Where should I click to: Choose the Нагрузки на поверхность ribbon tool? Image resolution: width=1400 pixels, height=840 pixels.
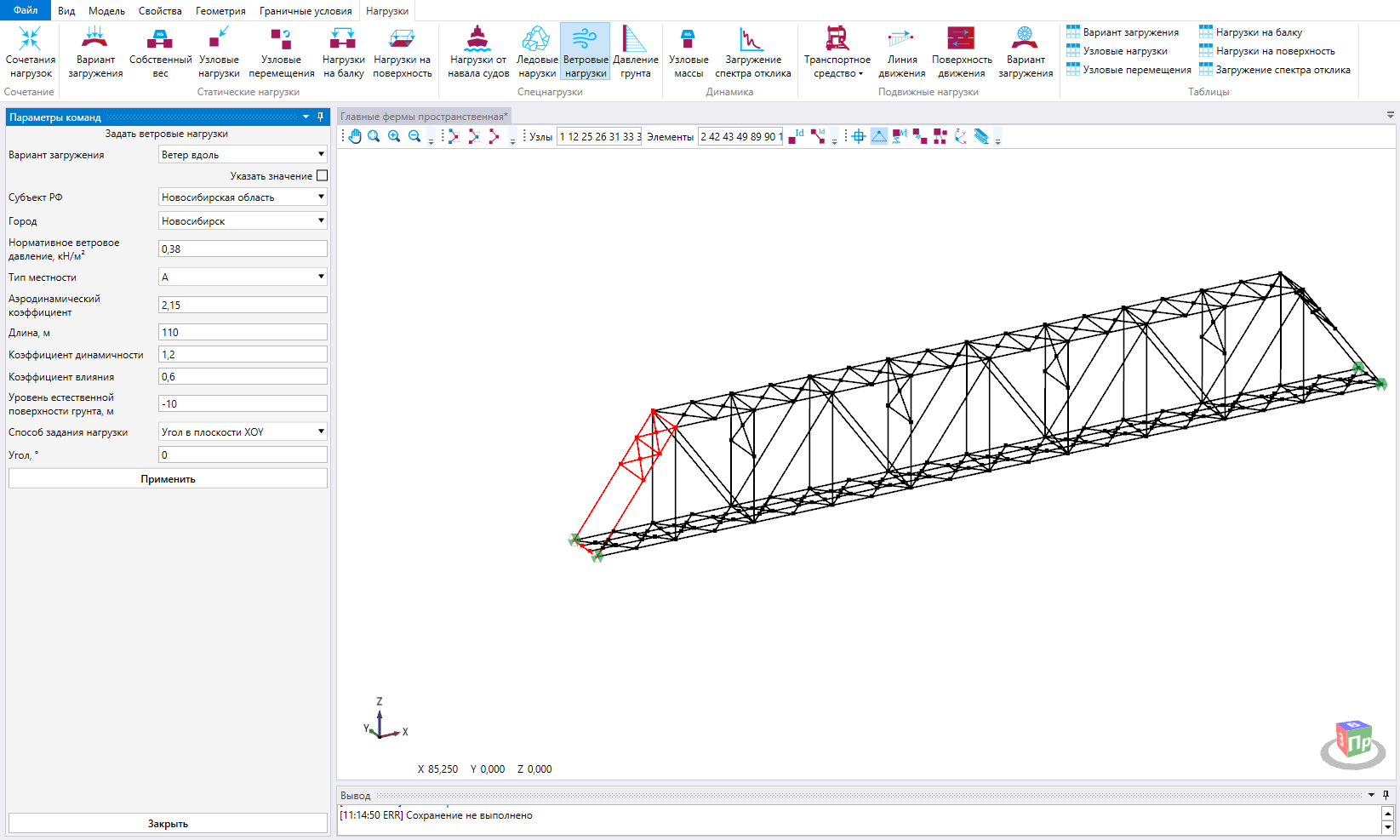(402, 52)
